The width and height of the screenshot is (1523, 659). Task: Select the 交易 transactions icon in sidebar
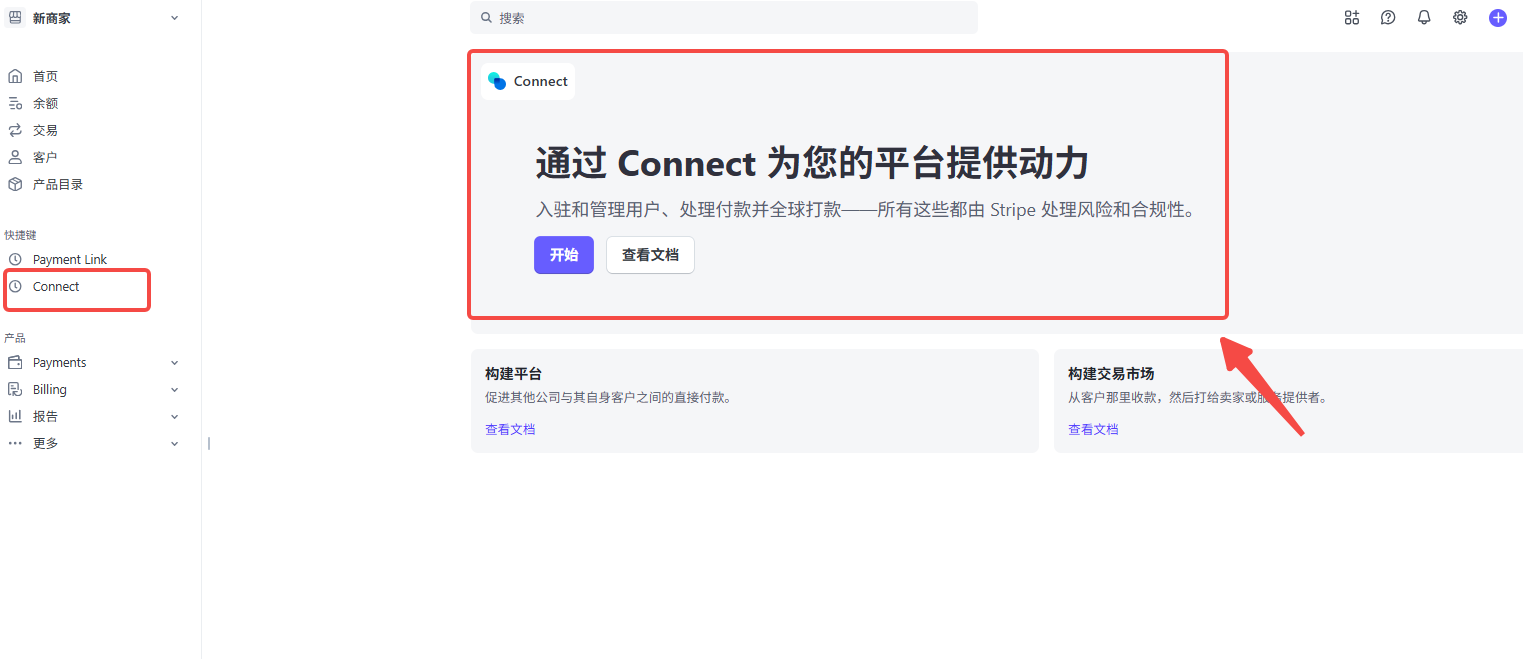tap(15, 129)
